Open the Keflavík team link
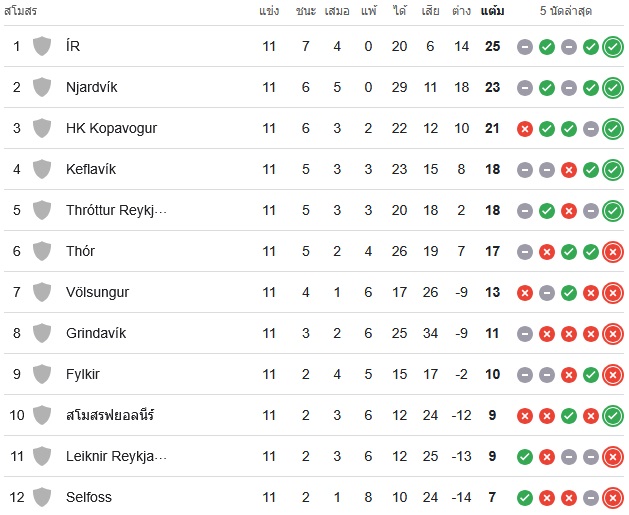The width and height of the screenshot is (629, 515). tap(91, 169)
